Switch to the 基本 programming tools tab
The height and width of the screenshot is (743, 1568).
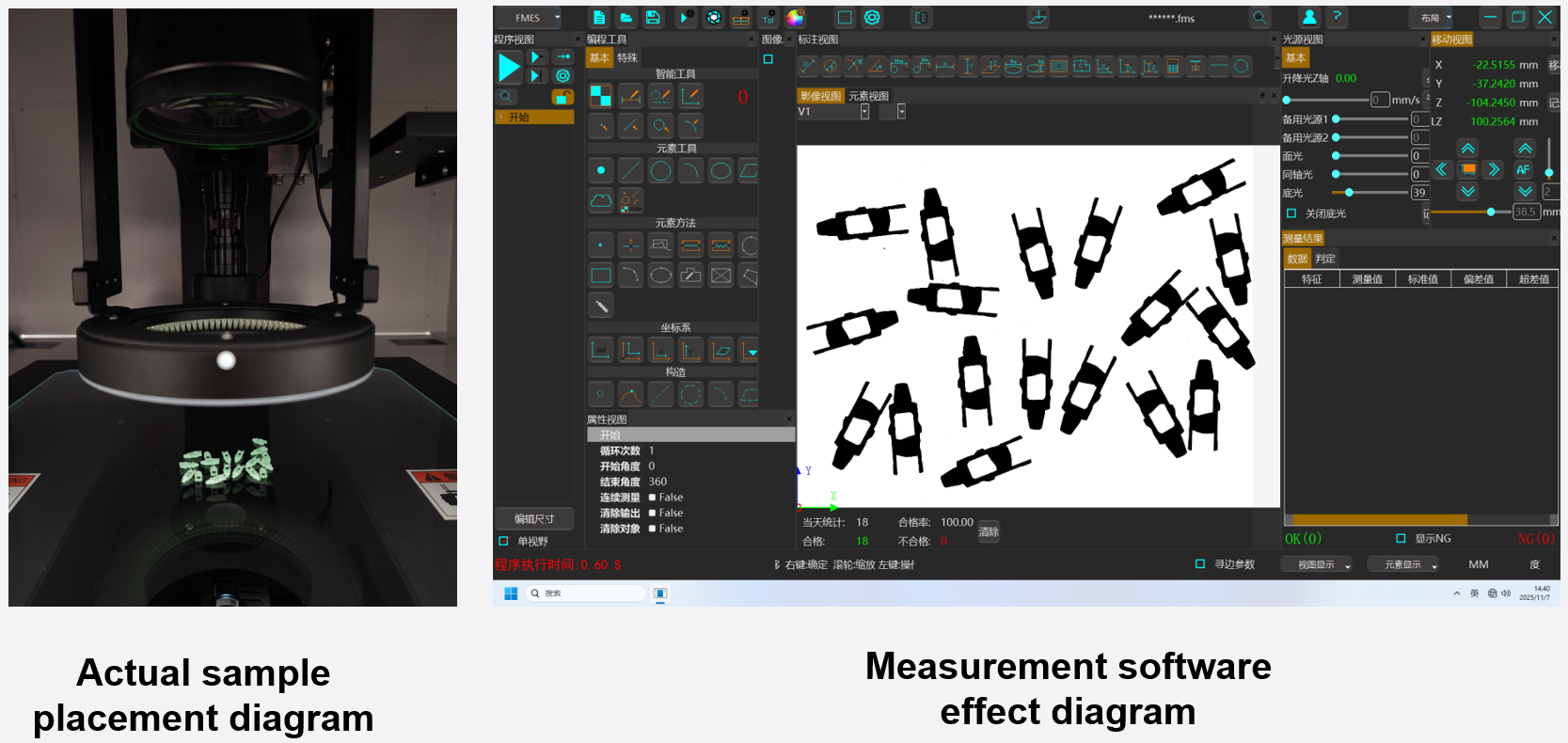pyautogui.click(x=599, y=57)
